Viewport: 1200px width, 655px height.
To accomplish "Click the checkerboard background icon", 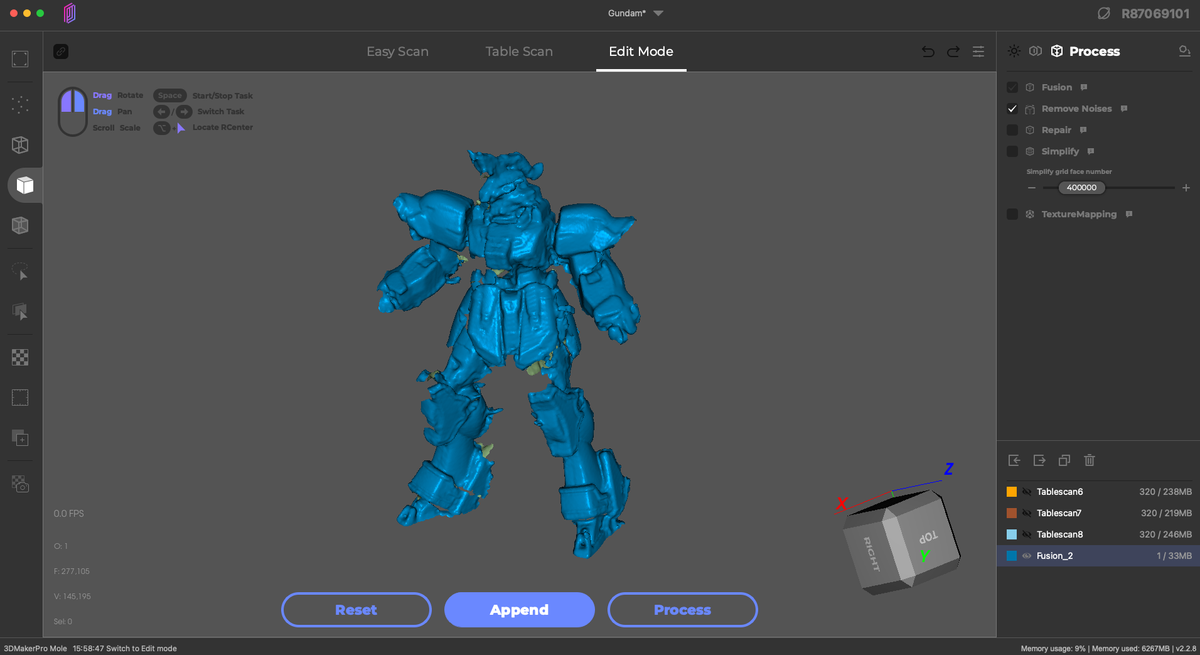I will click(20, 357).
